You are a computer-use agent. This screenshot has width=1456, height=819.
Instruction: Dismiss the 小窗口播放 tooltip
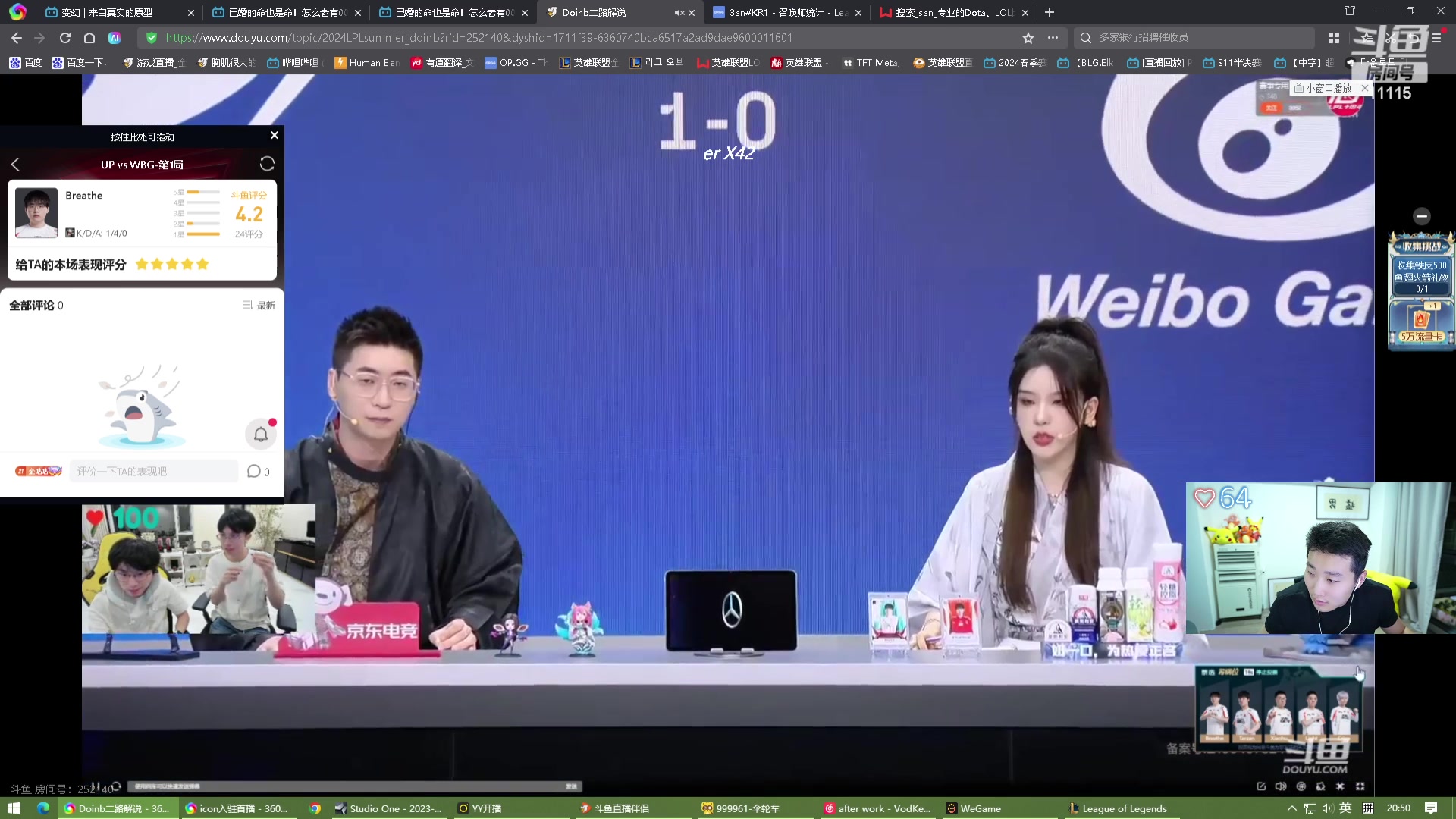[x=1365, y=89]
